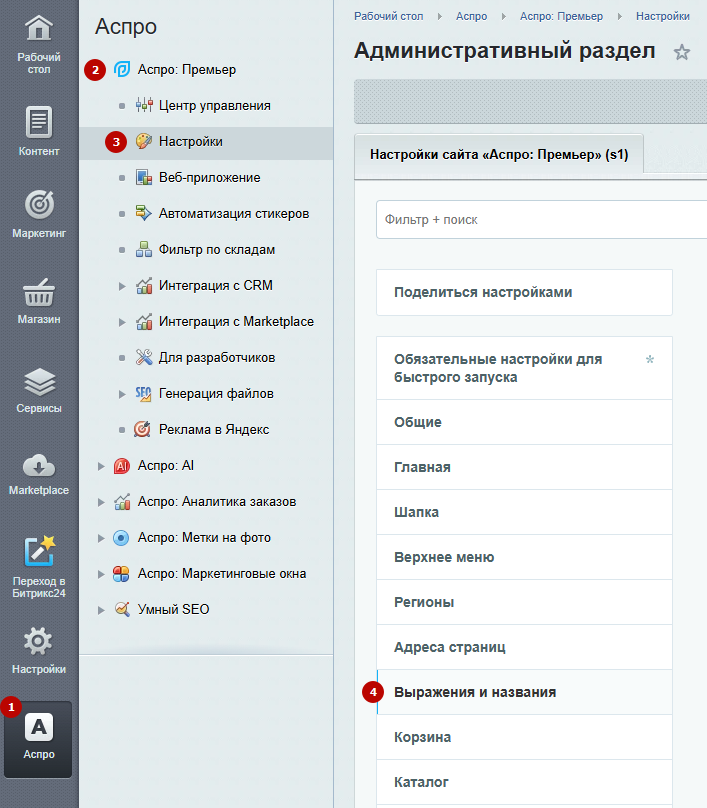Expand the Аспро: AI tree node
This screenshot has height=808, width=707.
click(101, 466)
